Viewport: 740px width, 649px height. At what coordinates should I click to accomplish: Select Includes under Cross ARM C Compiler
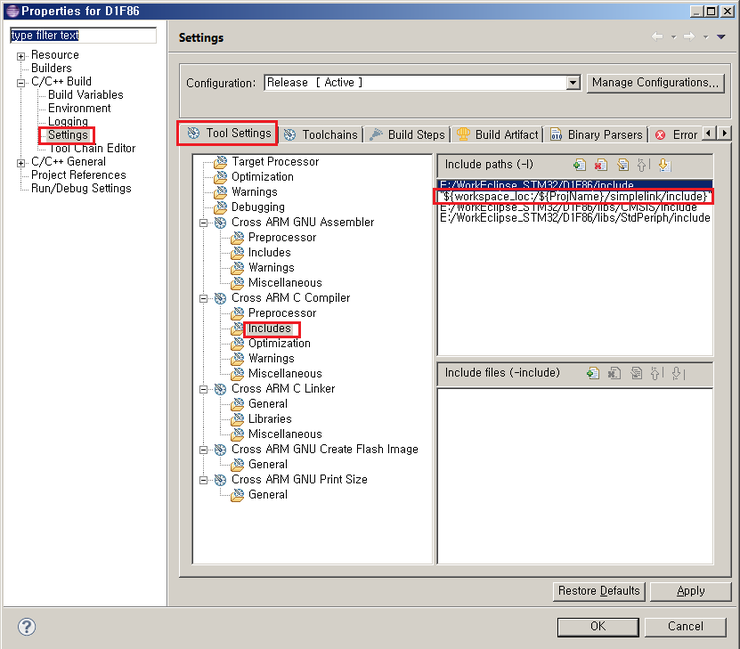269,329
